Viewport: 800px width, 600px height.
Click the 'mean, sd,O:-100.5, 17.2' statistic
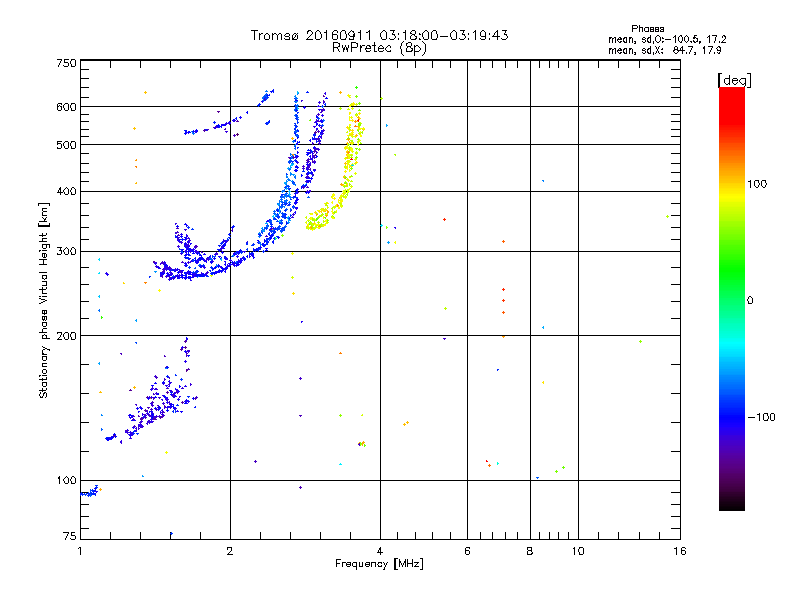[667, 39]
